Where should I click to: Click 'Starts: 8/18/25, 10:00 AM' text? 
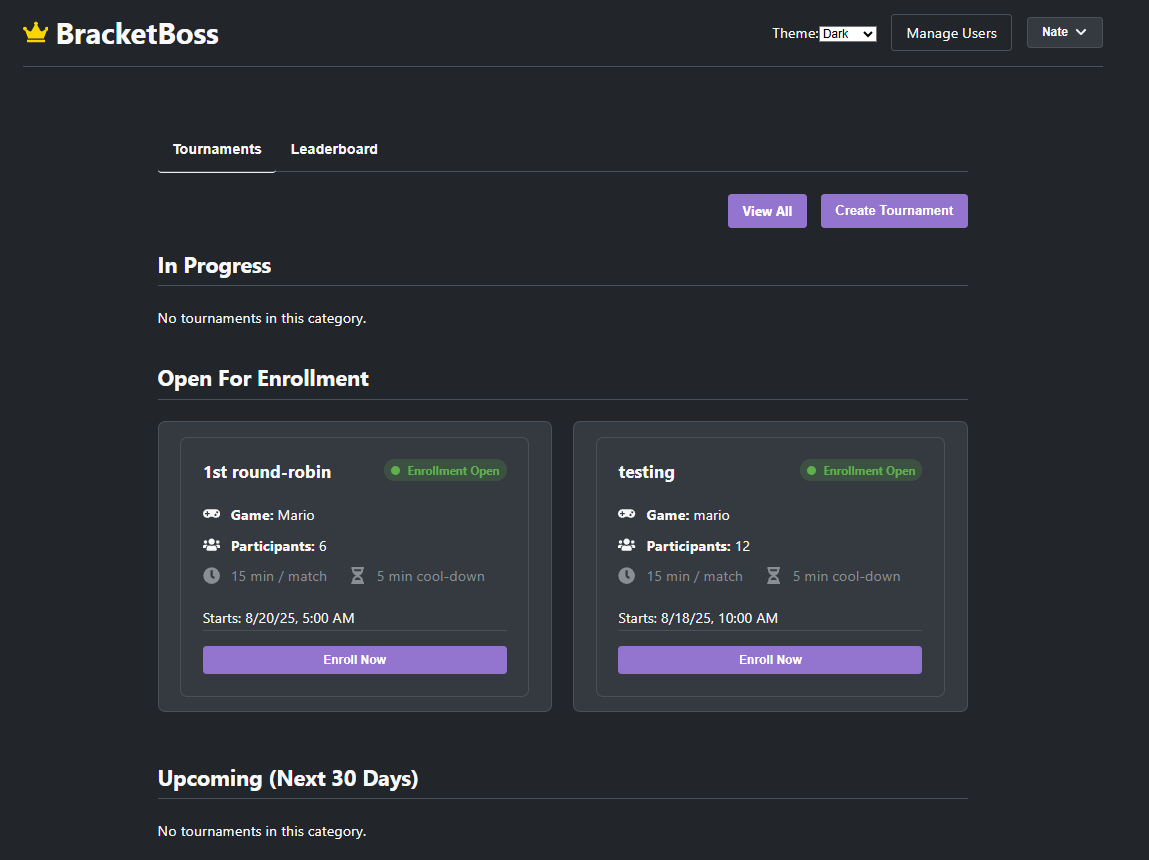tap(698, 618)
